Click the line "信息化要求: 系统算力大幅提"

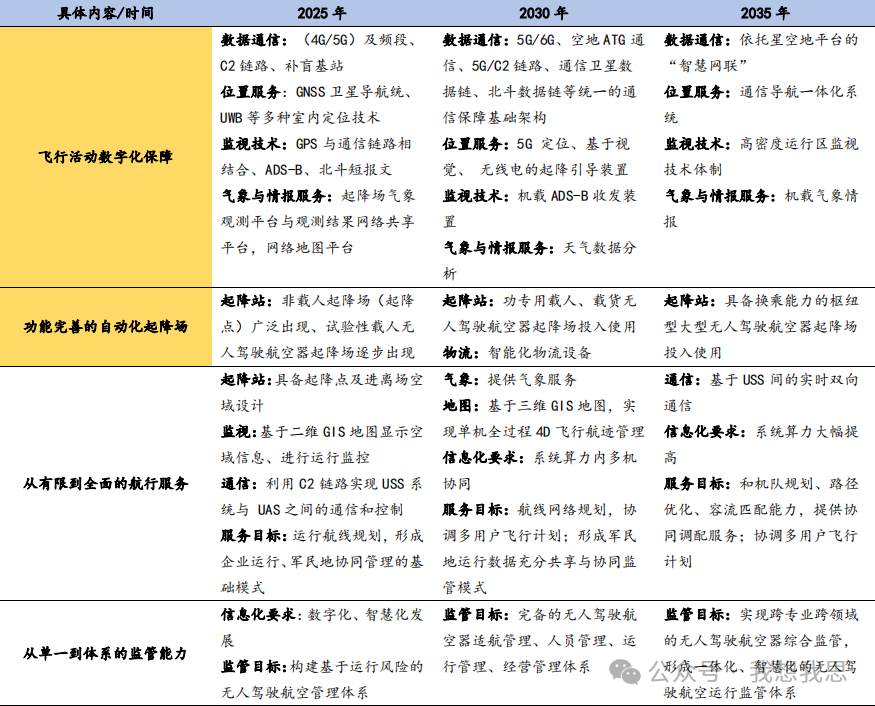[761, 431]
